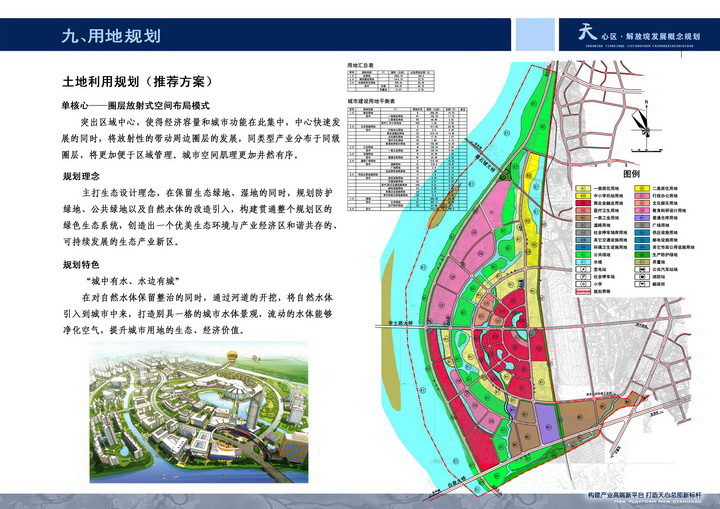Image resolution: width=720 pixels, height=509 pixels.
Task: Select the 商业金融业用地 red legend swatch
Action: pyautogui.click(x=583, y=204)
